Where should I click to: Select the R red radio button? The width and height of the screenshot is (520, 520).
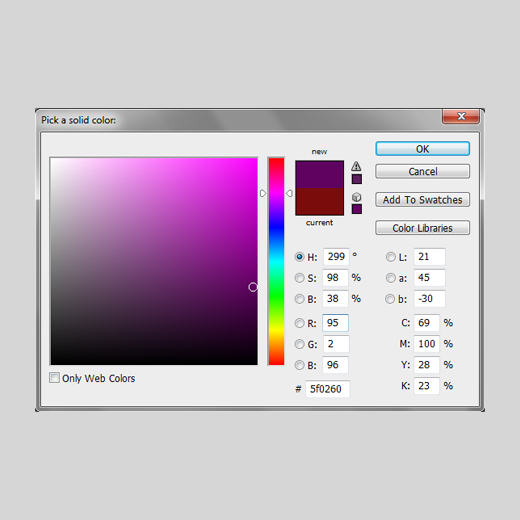[x=299, y=323]
